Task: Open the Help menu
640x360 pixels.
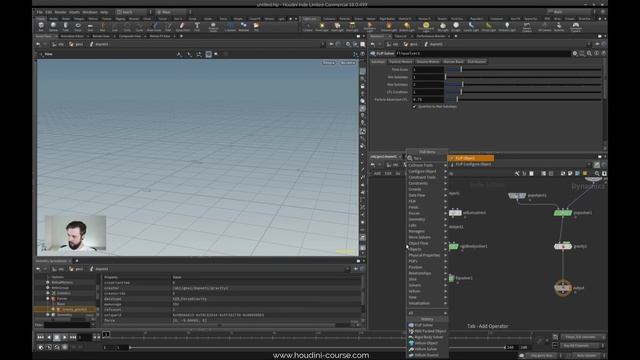Action: [x=104, y=12]
